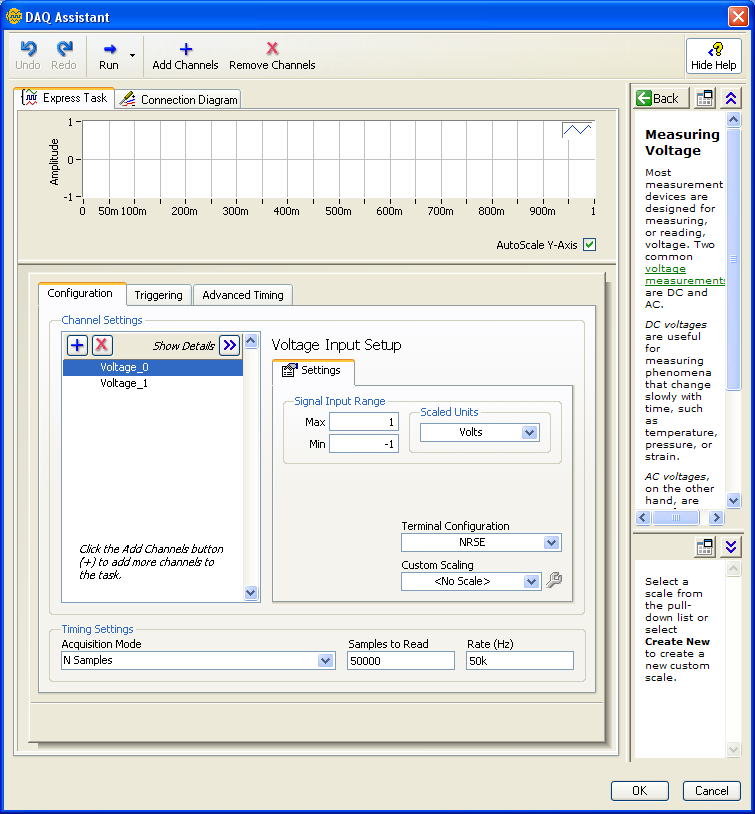Screen dimensions: 755x814
Task: Click the help vertical scrollbar thumb
Action: pyautogui.click(x=733, y=259)
